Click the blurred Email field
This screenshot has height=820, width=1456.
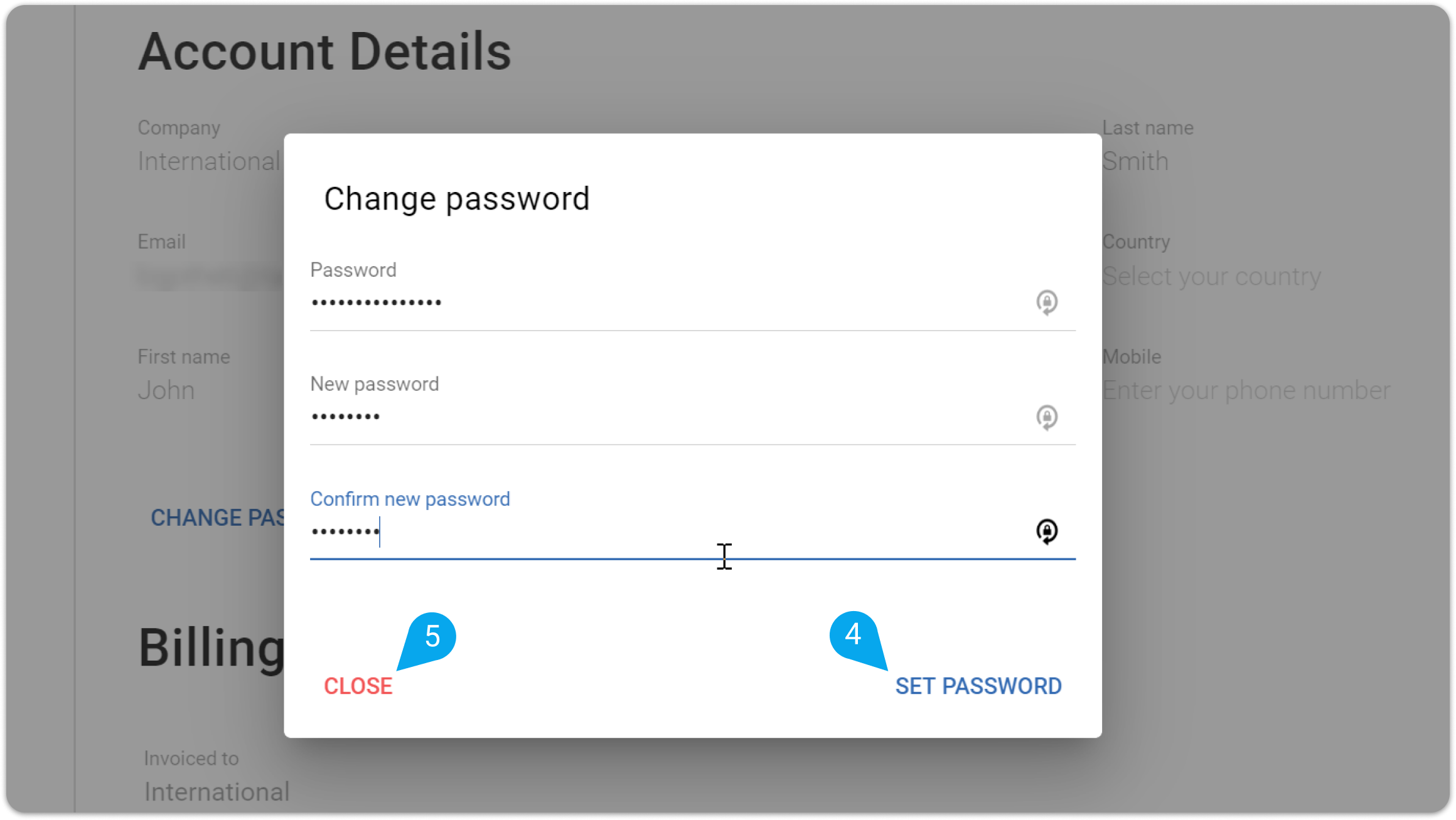[210, 276]
